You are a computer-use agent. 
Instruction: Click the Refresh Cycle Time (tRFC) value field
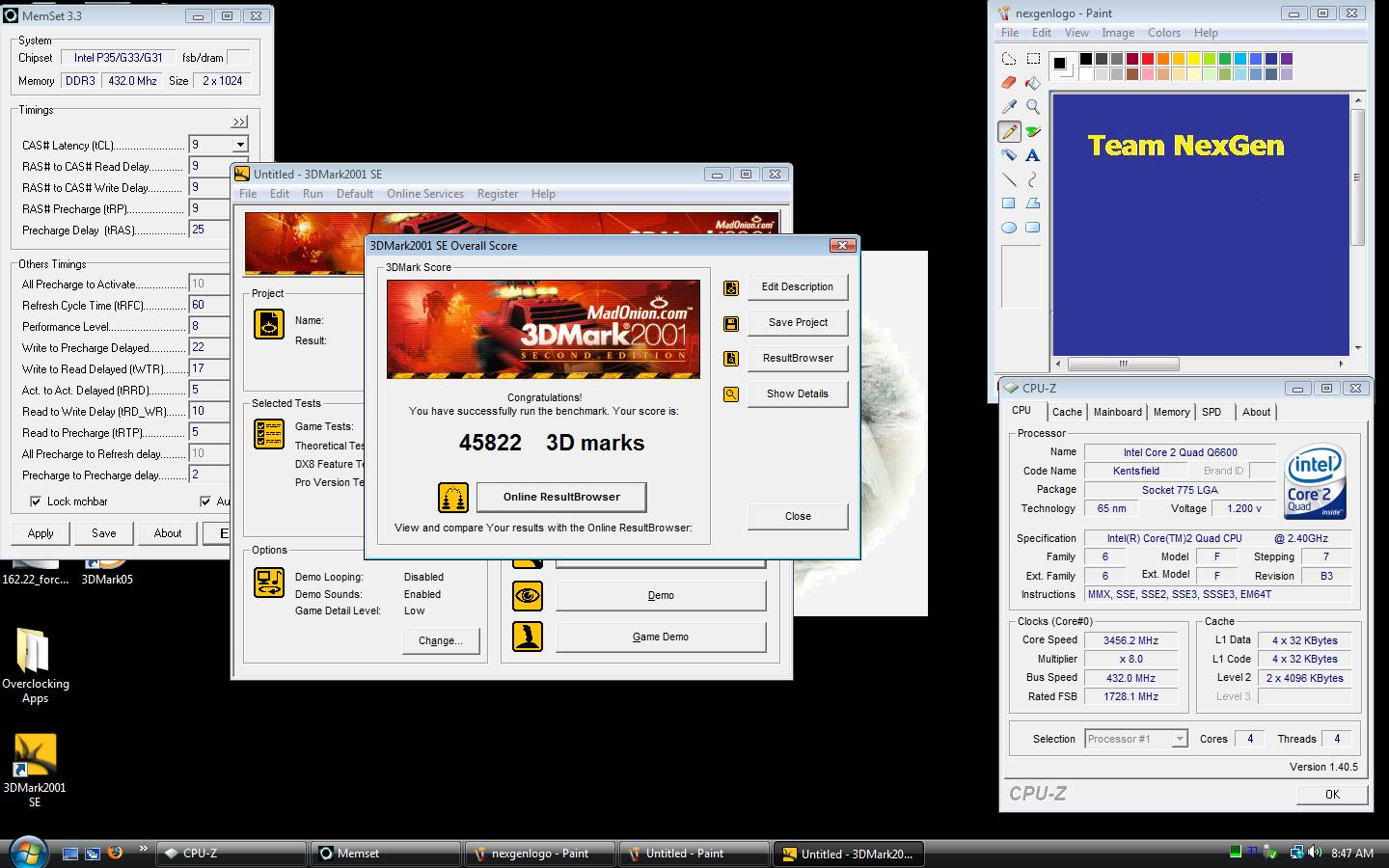208,305
